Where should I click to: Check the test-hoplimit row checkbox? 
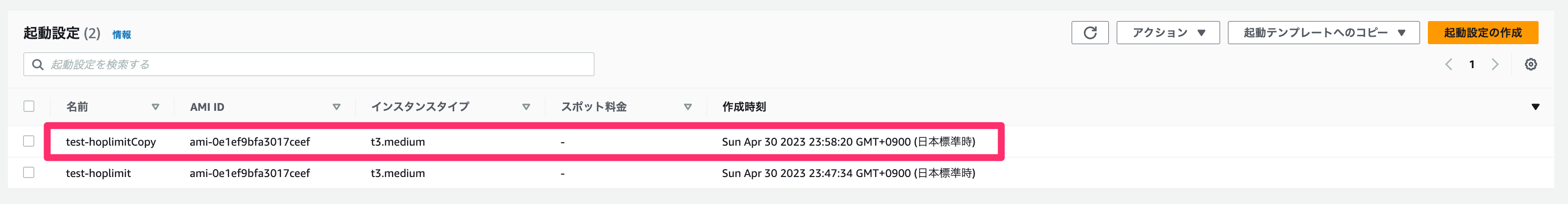28,173
